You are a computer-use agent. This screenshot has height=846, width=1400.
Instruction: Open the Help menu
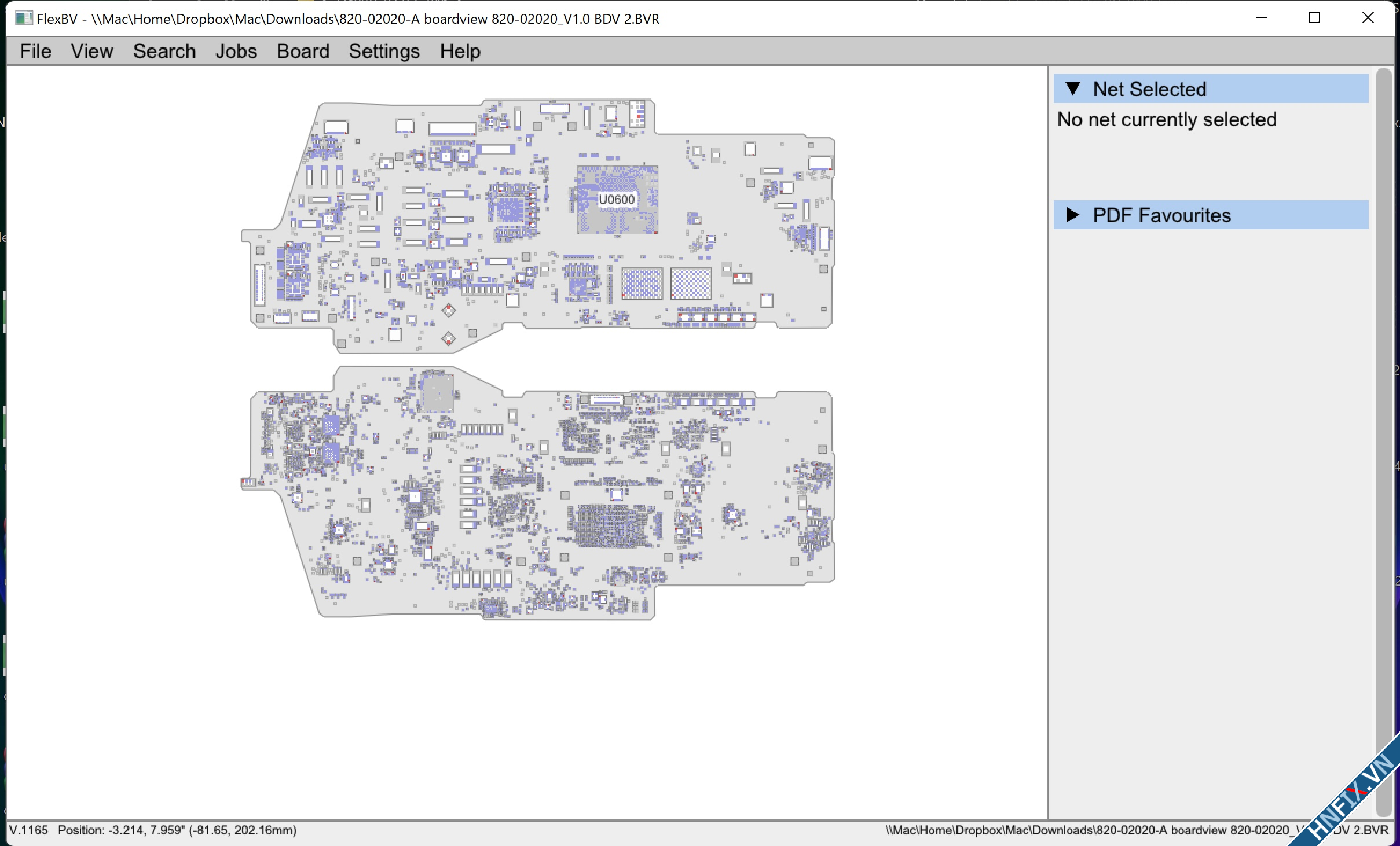460,51
